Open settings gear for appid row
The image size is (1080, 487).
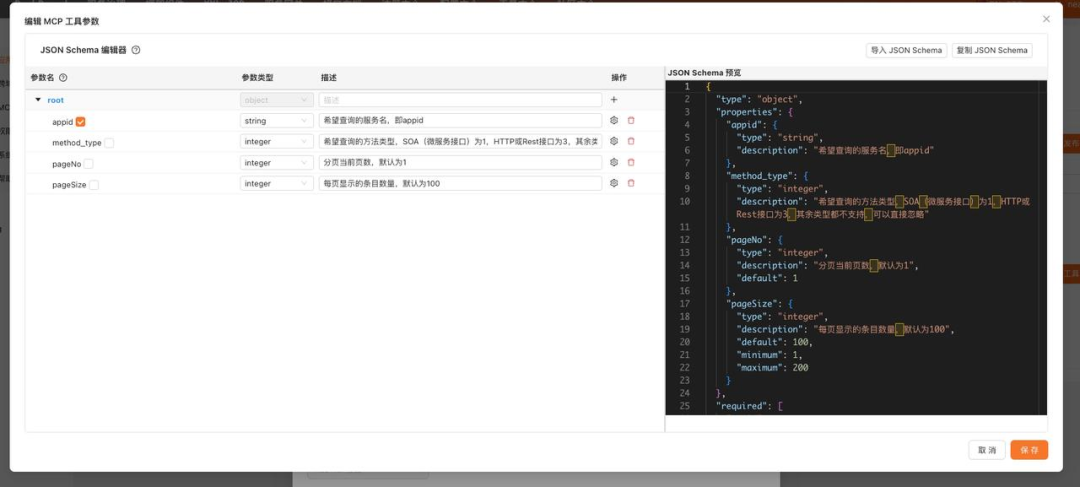point(614,121)
